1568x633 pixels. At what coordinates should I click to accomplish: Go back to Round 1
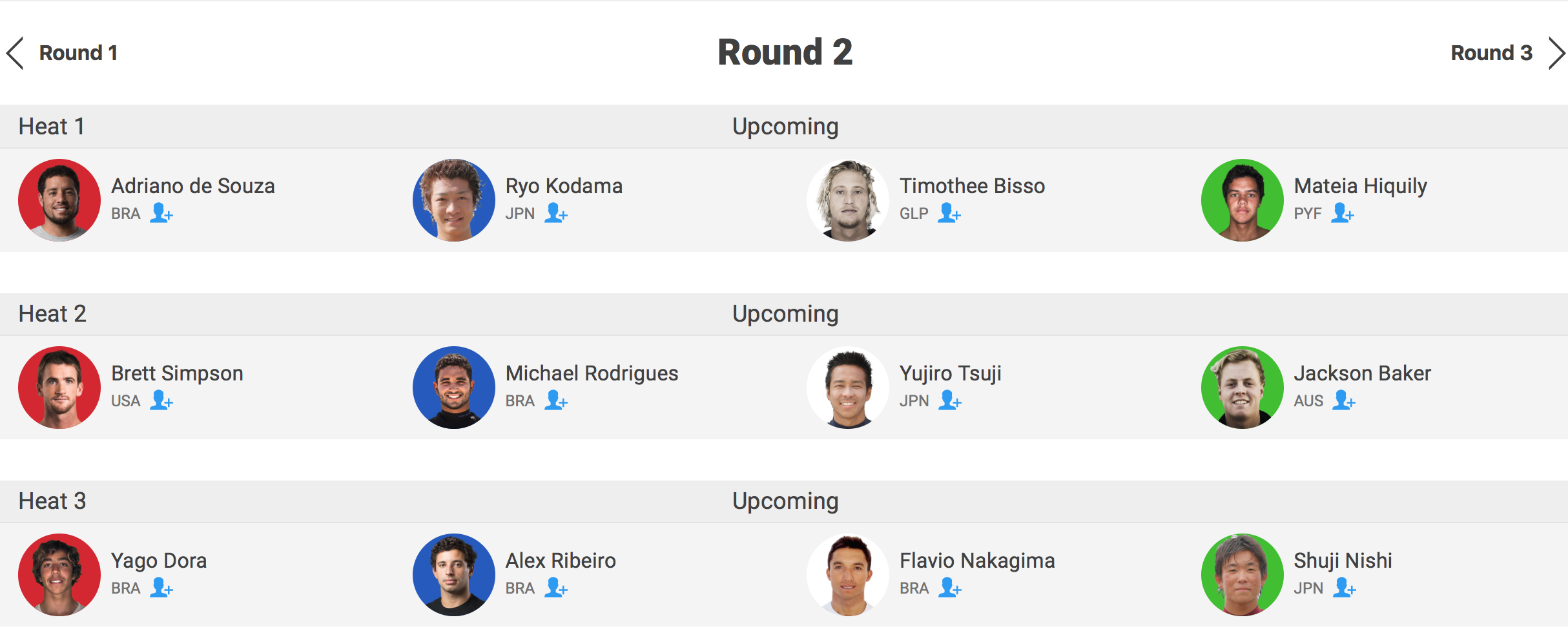78,53
